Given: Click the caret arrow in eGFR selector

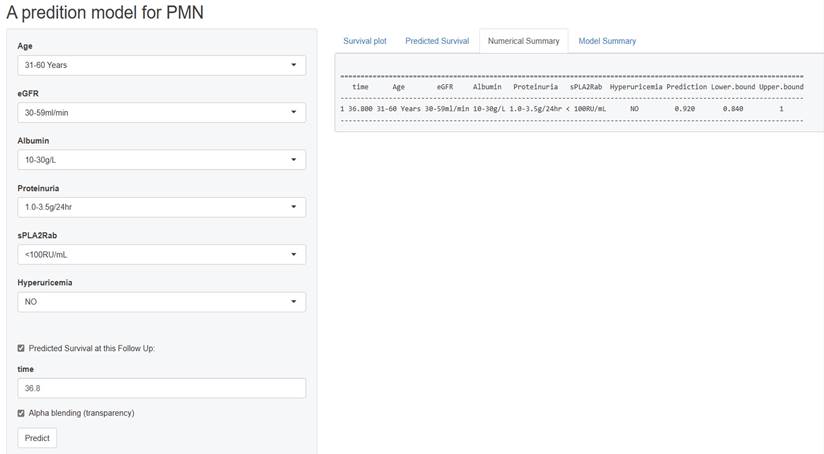Looking at the screenshot, I should point(293,112).
